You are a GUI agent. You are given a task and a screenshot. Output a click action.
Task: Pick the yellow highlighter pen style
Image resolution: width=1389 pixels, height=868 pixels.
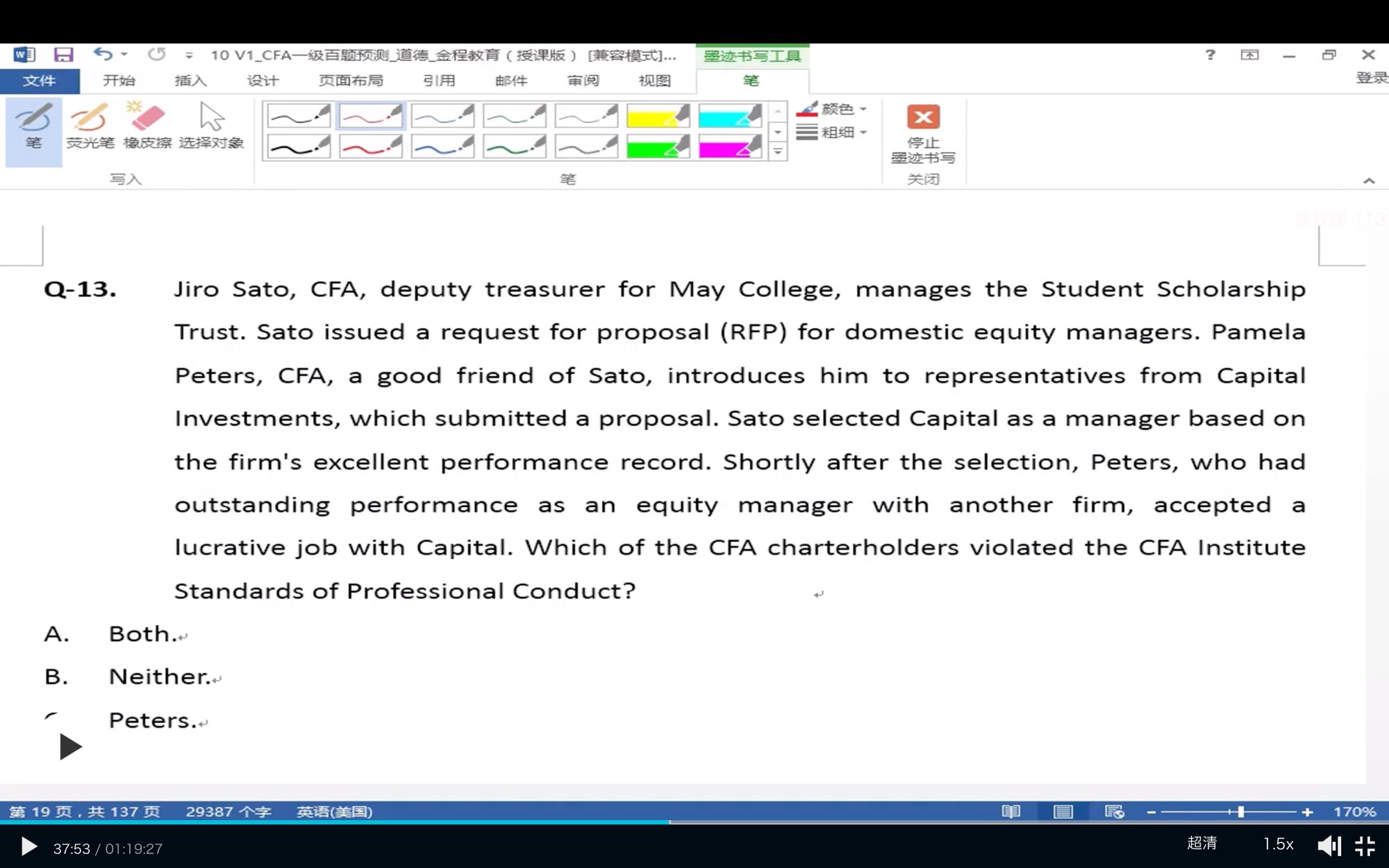click(x=658, y=116)
